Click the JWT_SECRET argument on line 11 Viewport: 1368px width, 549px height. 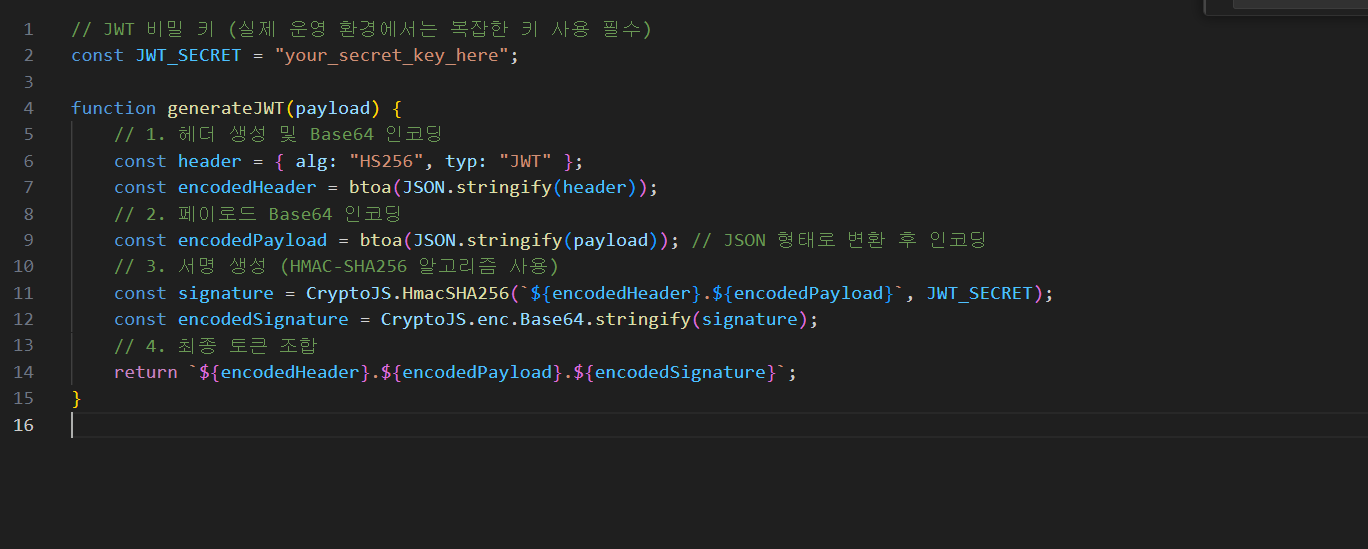[x=979, y=293]
